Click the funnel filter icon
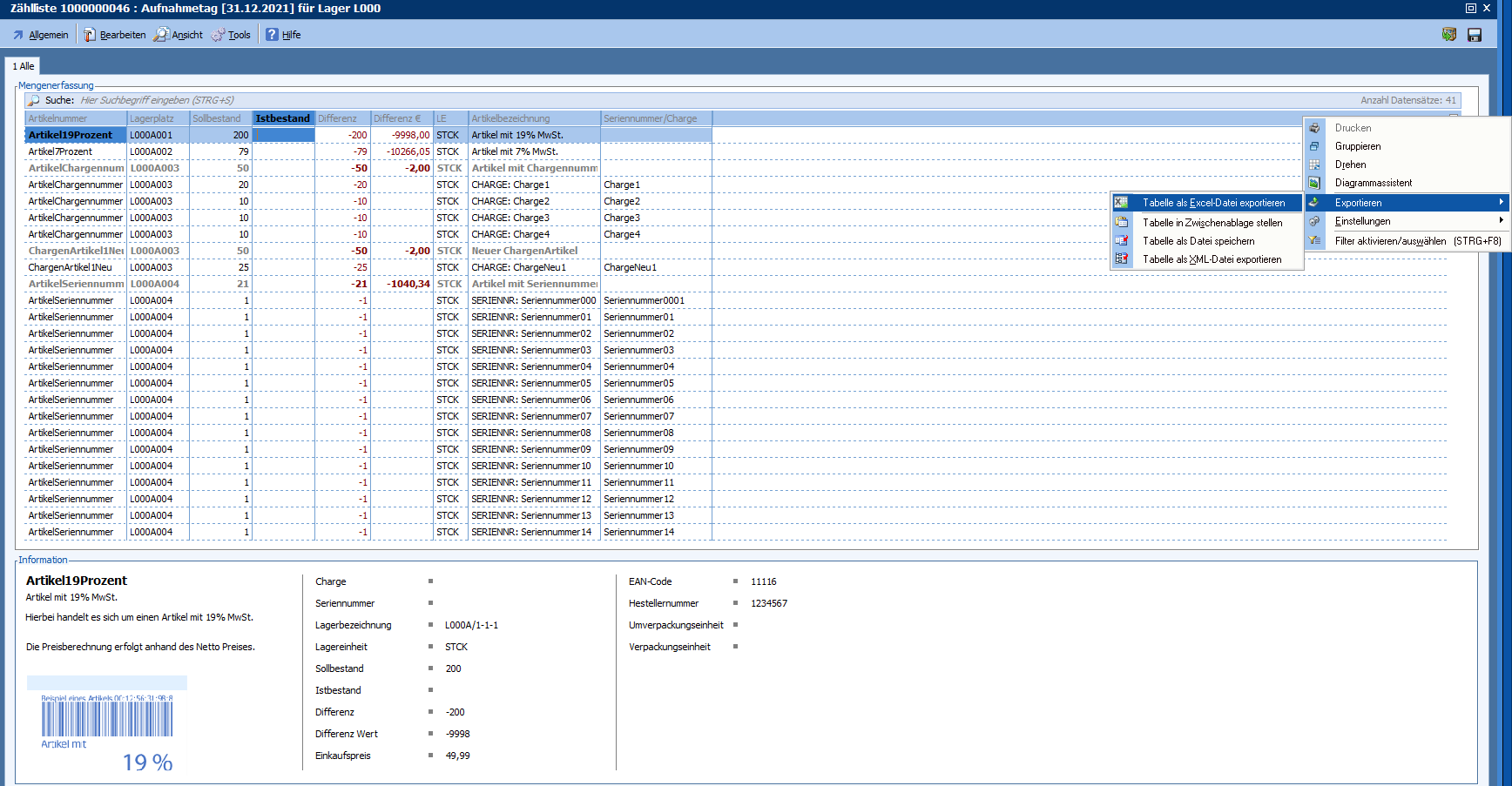 click(x=1314, y=241)
